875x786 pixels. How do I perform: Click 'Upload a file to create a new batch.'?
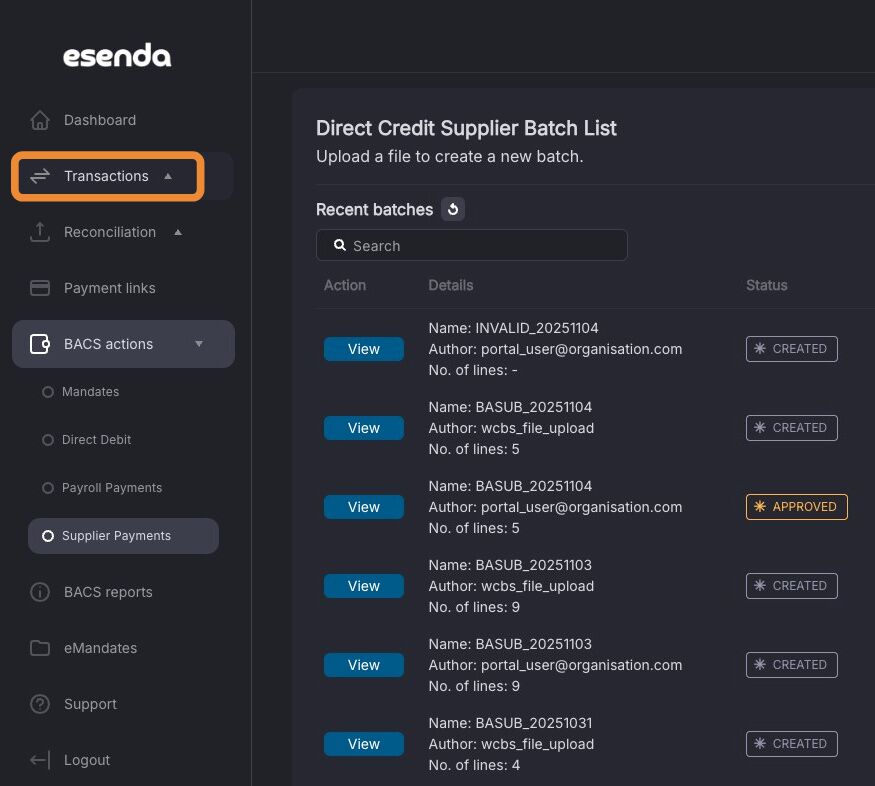450,156
